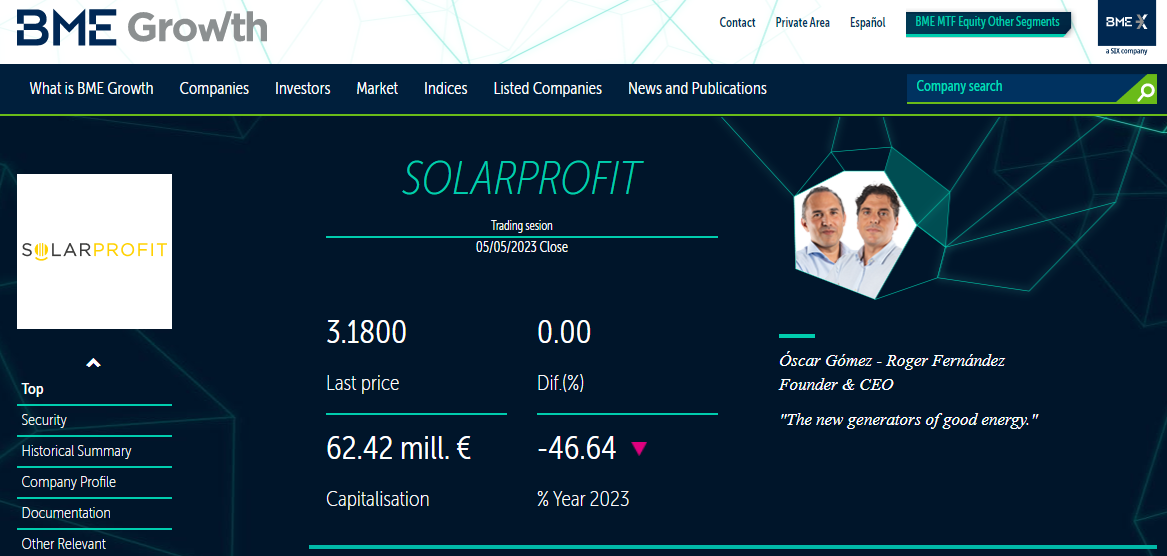Go to the Private Area
The image size is (1167, 556).
click(802, 23)
